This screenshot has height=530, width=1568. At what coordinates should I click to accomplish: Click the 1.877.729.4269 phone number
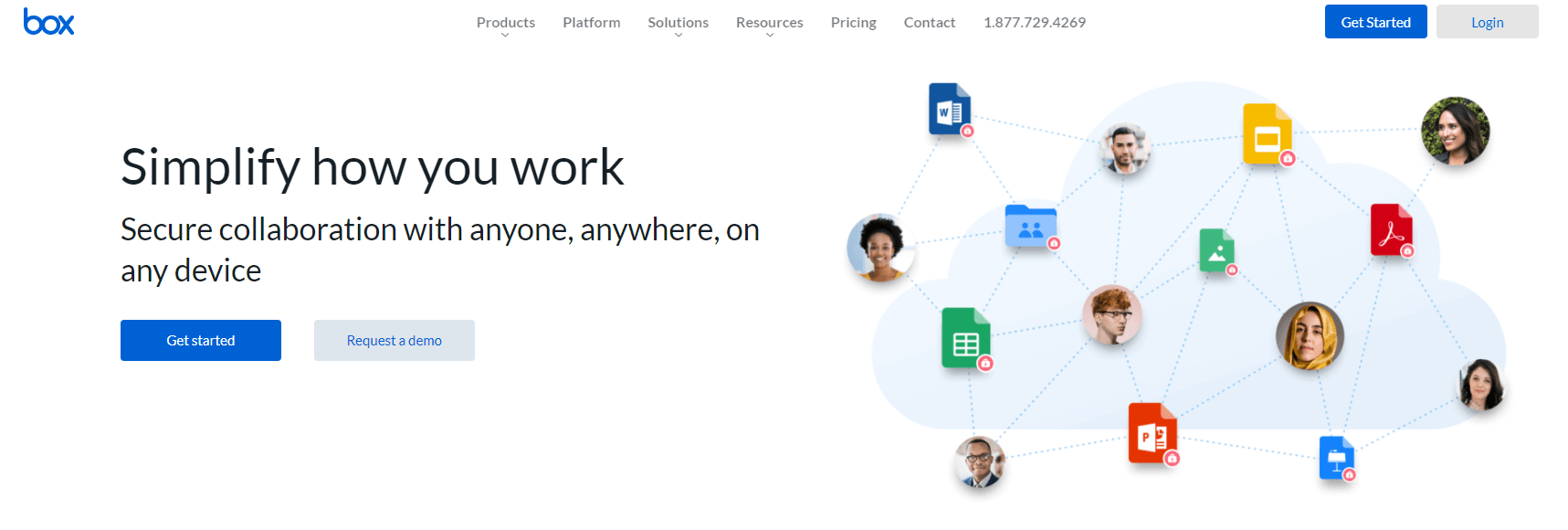[x=1034, y=23]
